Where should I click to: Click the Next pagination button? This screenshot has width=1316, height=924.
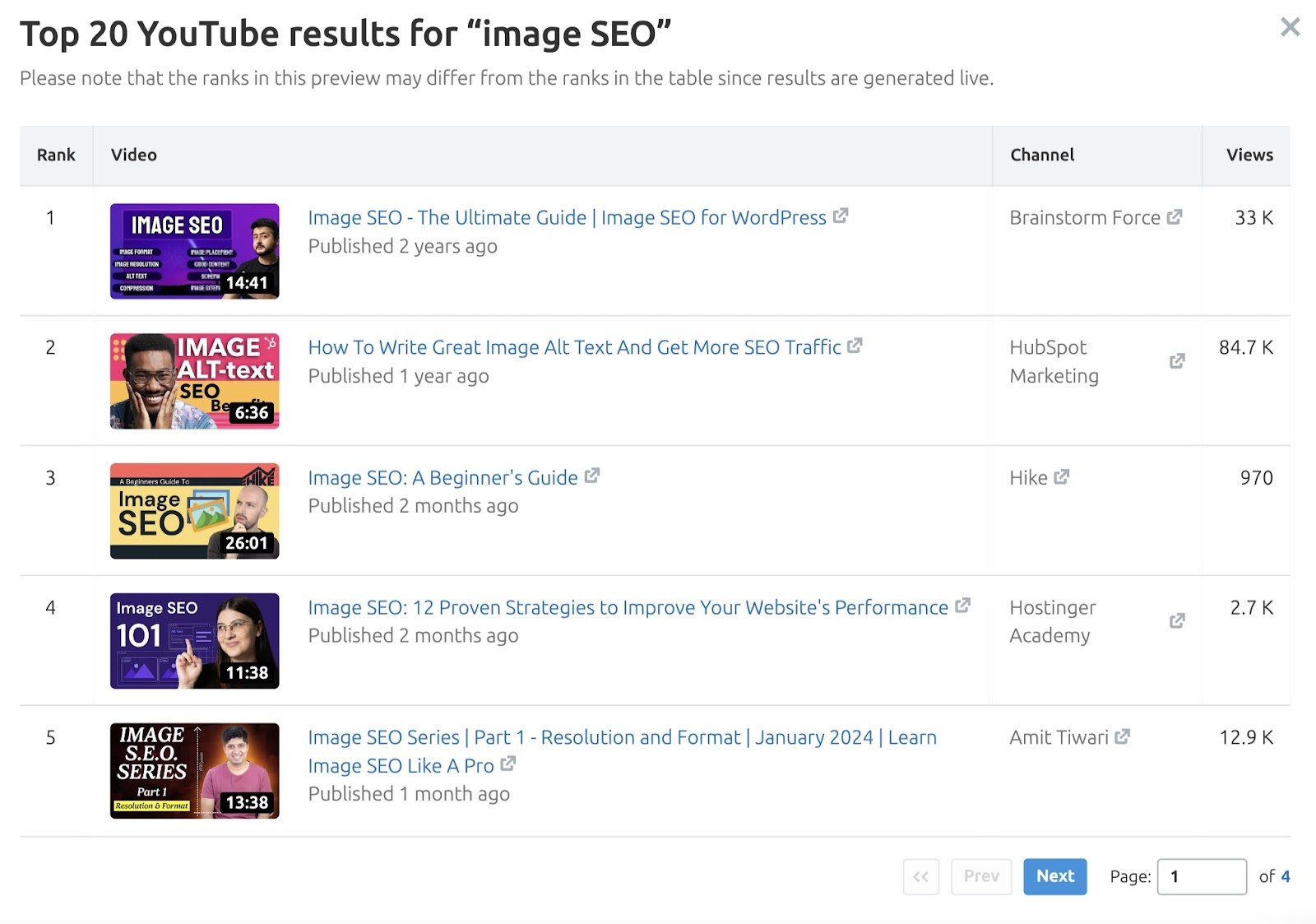tap(1054, 876)
